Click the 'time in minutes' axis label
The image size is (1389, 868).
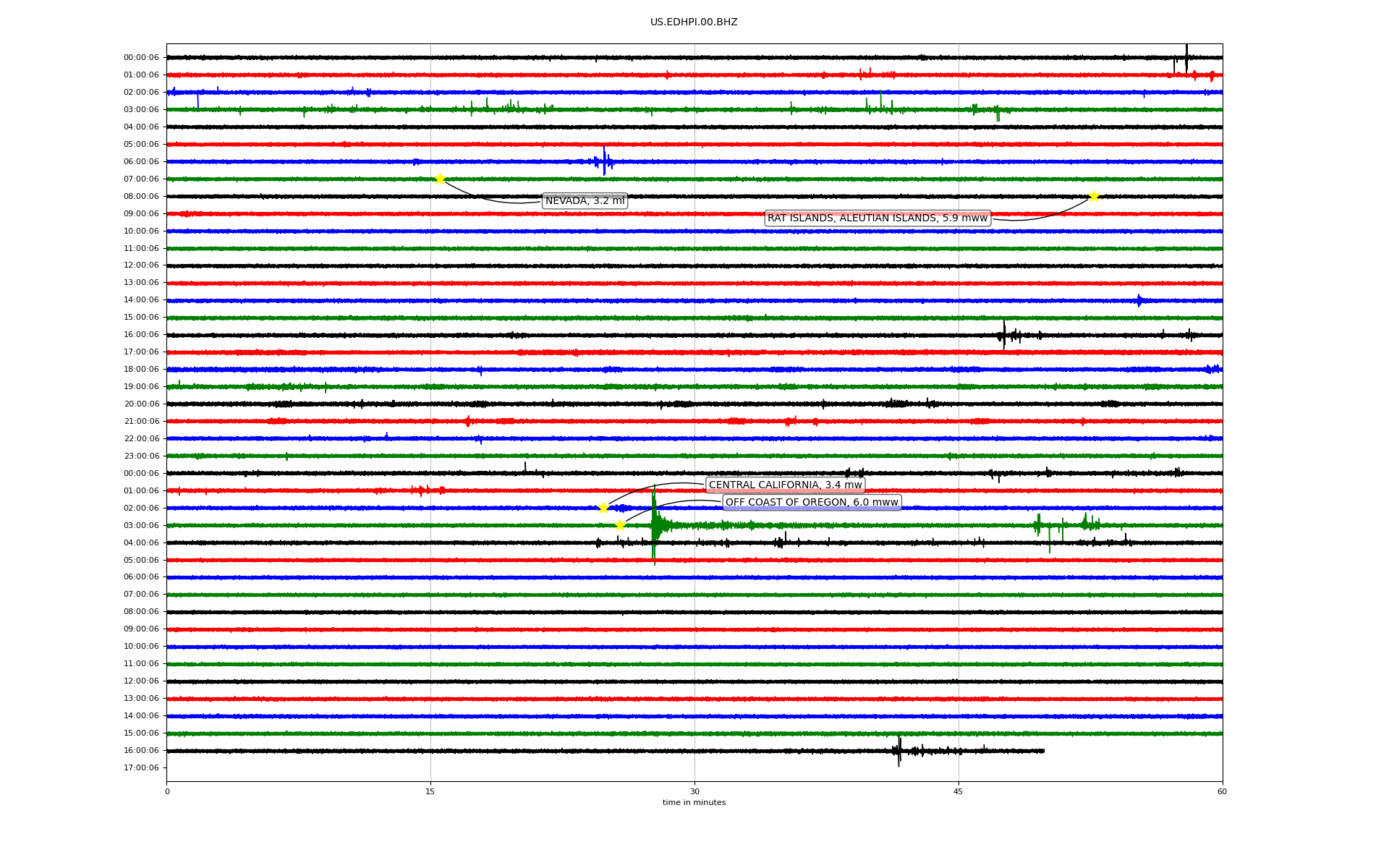coord(694,803)
